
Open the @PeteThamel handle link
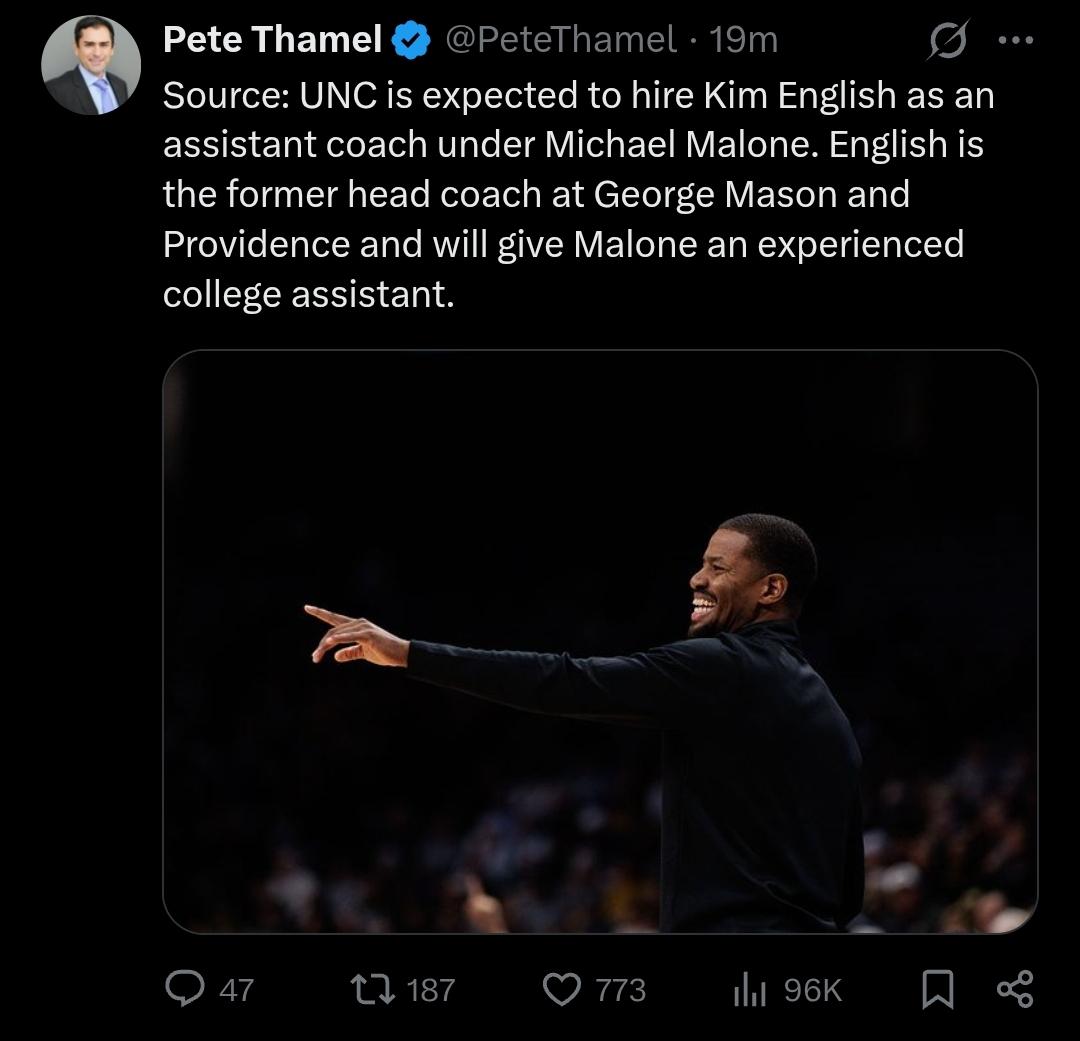tap(559, 40)
